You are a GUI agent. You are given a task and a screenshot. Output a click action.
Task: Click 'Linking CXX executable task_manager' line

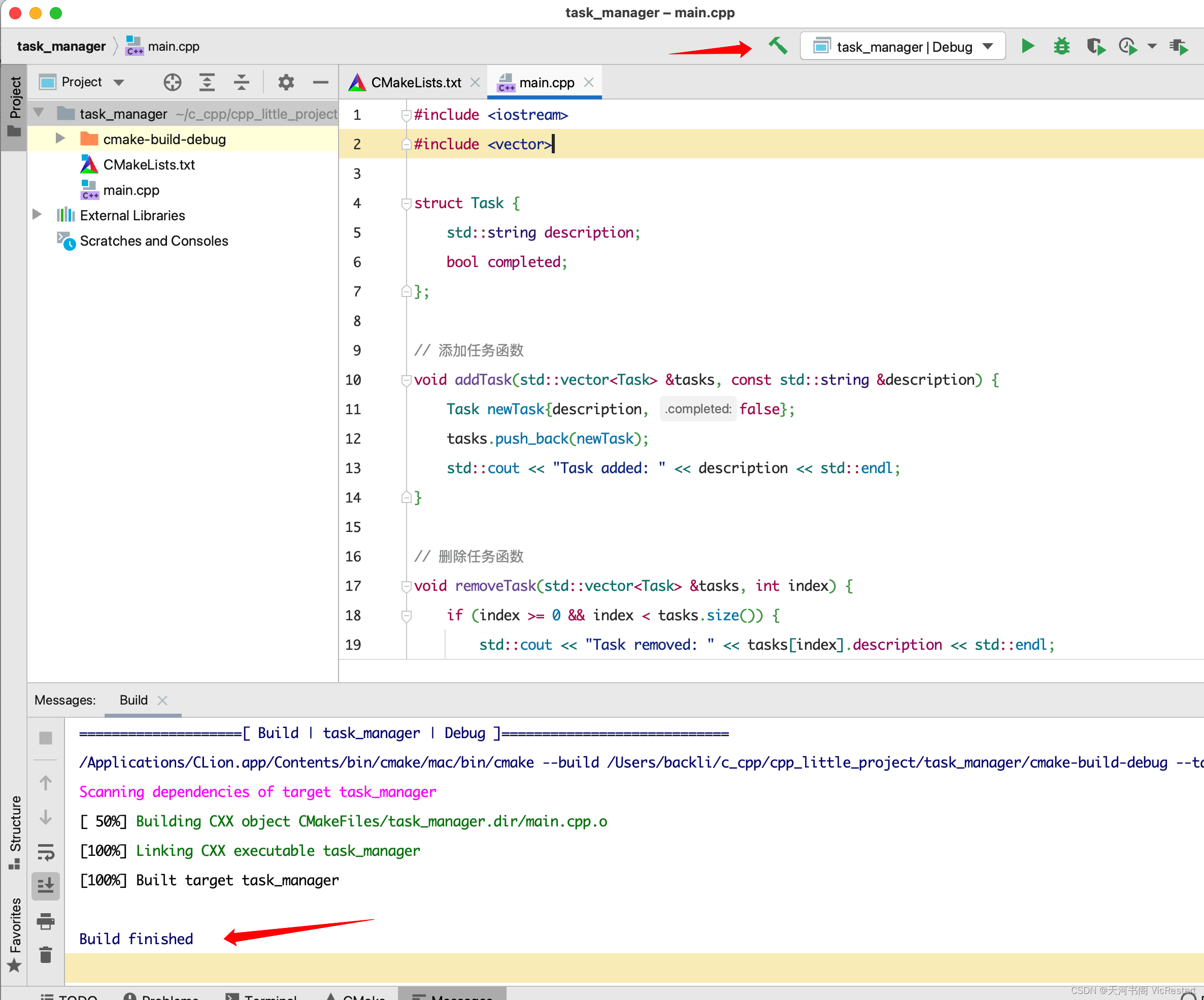(278, 850)
